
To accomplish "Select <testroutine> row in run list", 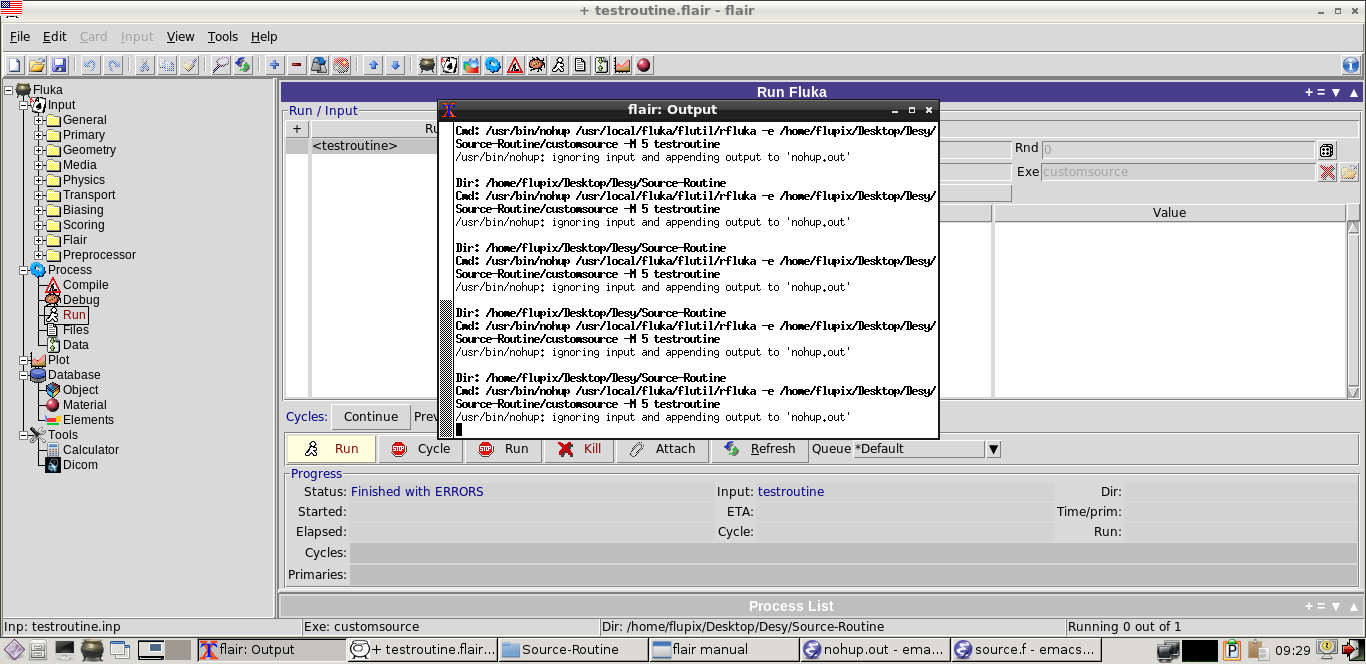I will (362, 146).
